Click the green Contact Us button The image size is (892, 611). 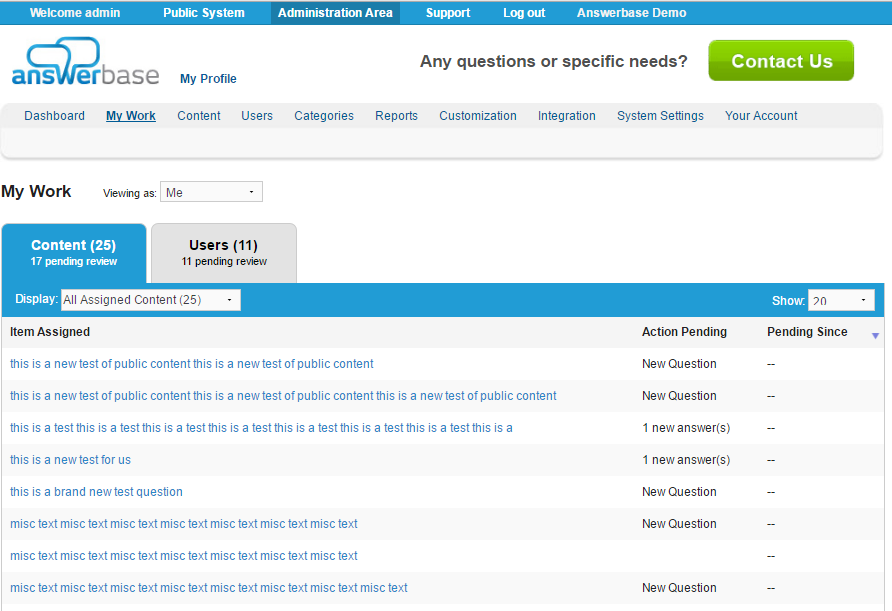point(781,60)
